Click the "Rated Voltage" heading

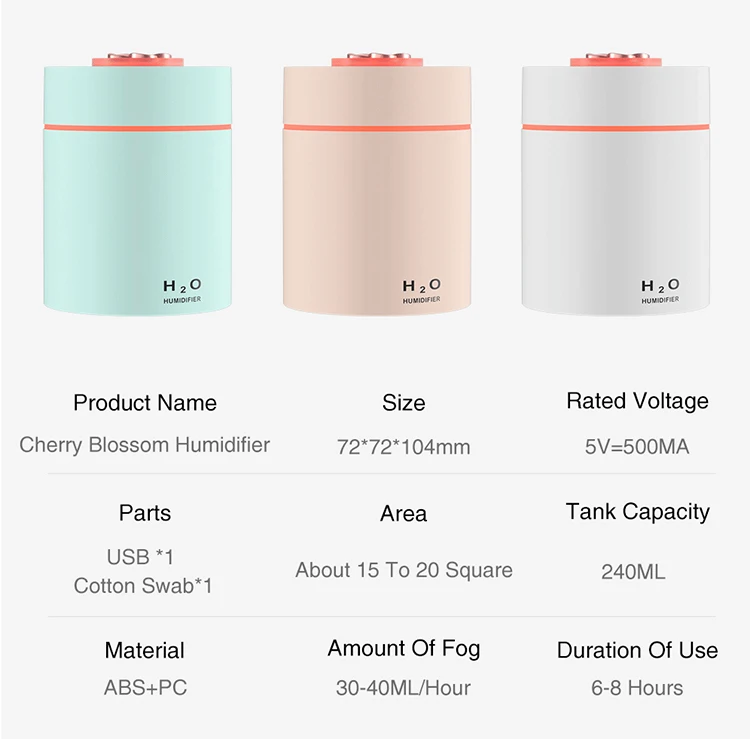click(637, 401)
